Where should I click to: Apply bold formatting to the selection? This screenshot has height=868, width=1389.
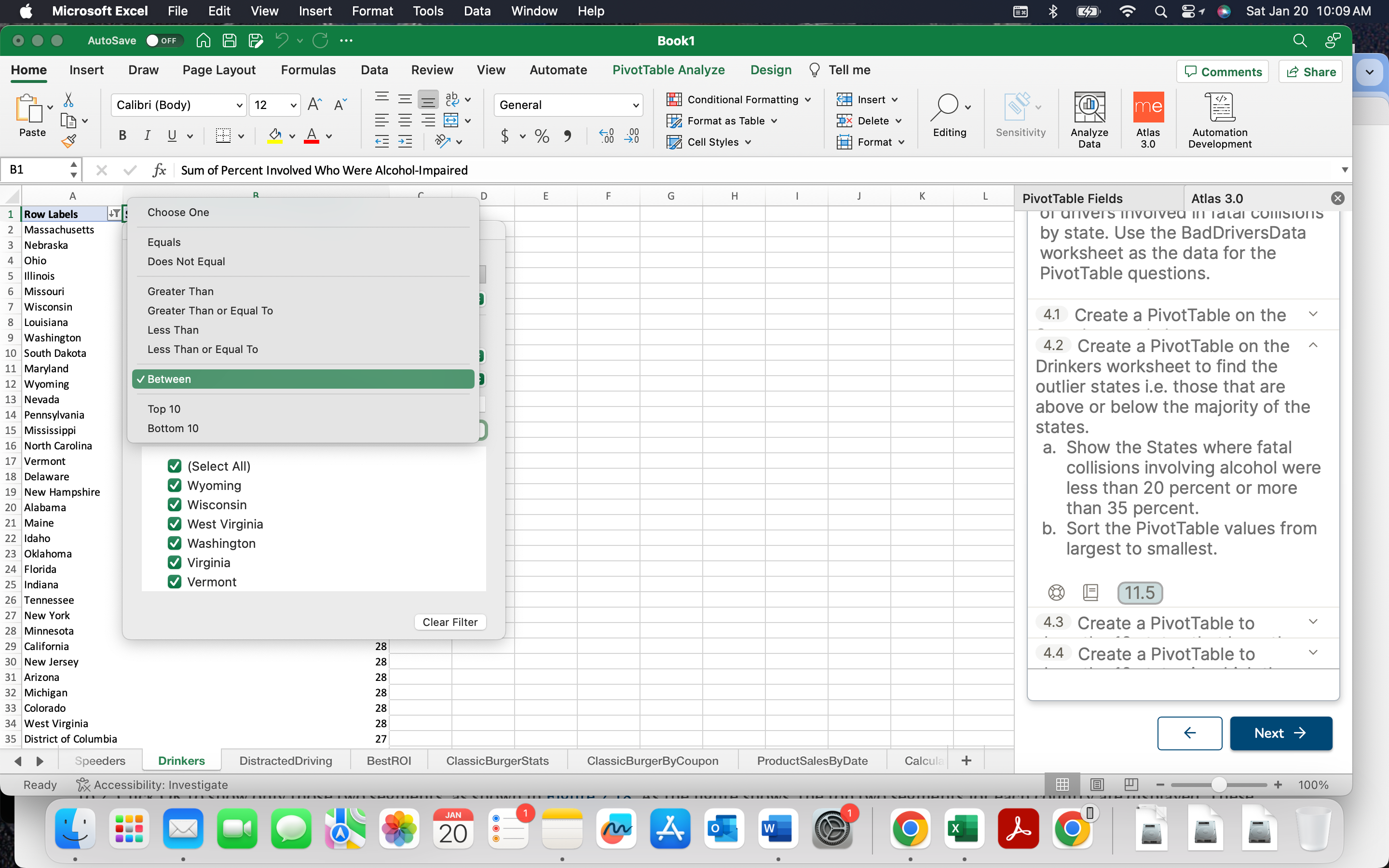click(x=122, y=136)
